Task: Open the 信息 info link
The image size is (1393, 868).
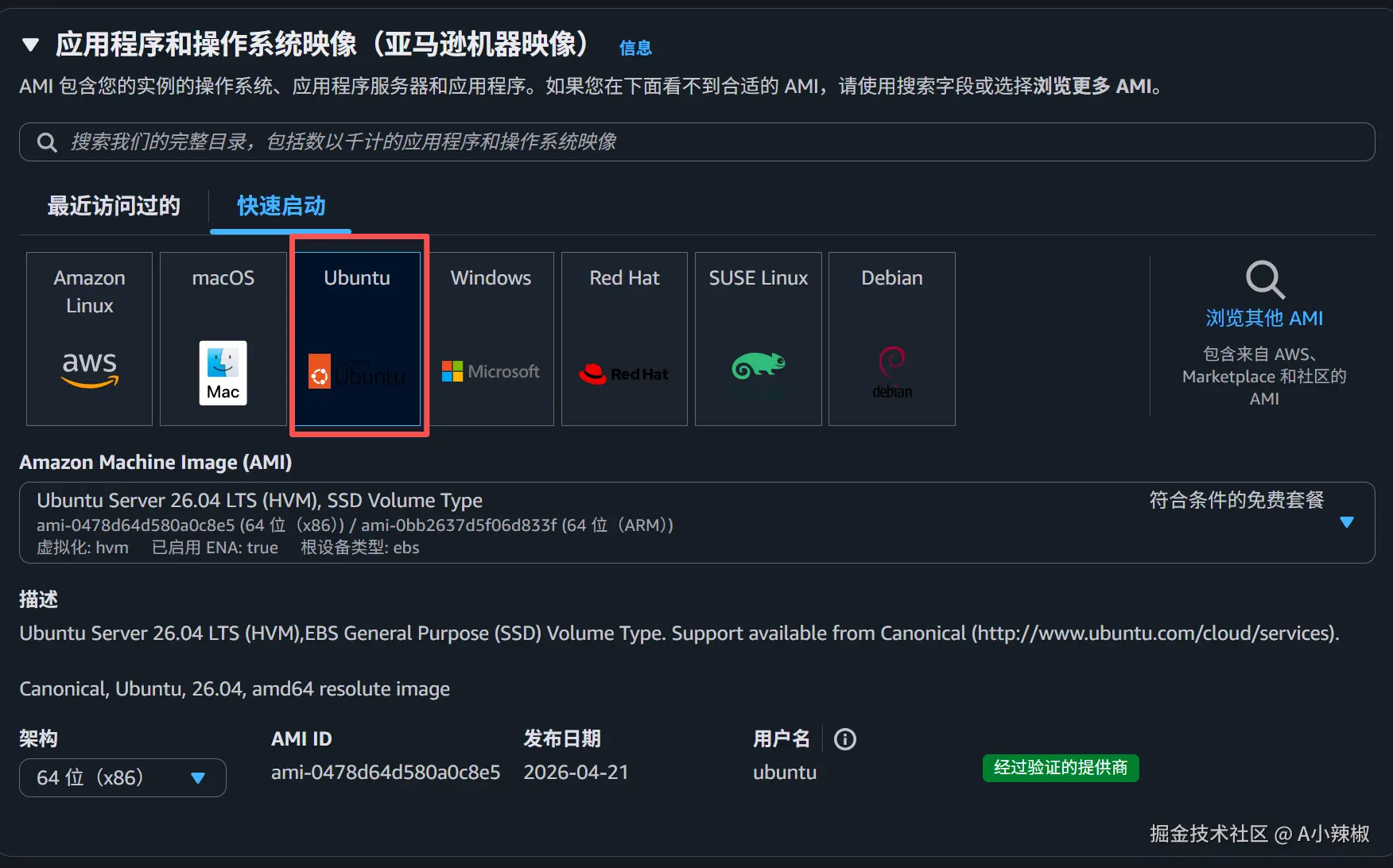Action: (x=635, y=48)
